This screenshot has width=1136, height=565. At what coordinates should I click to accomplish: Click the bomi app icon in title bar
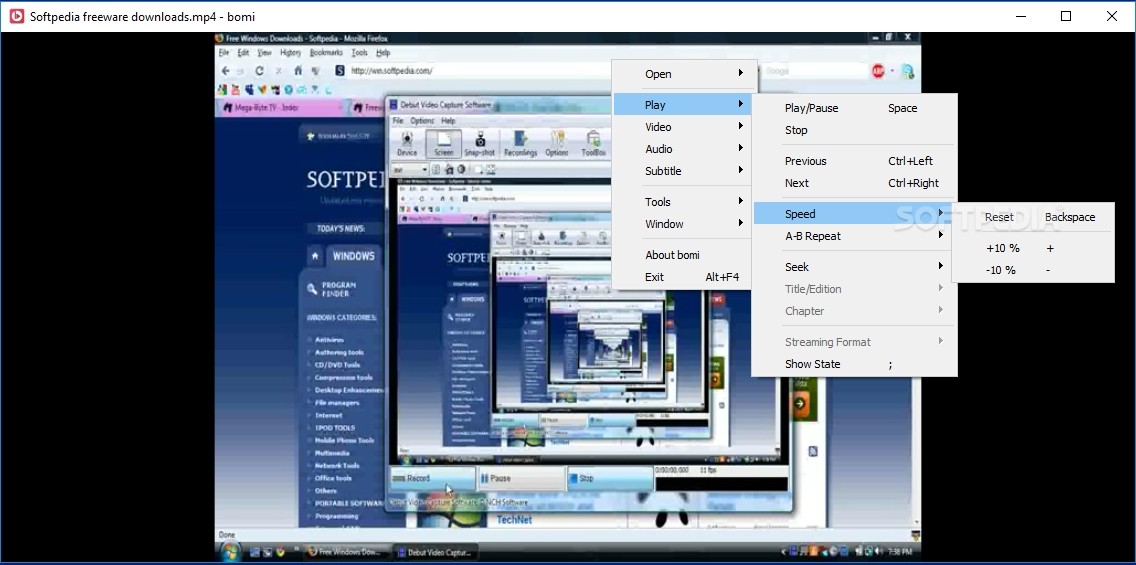[x=16, y=16]
